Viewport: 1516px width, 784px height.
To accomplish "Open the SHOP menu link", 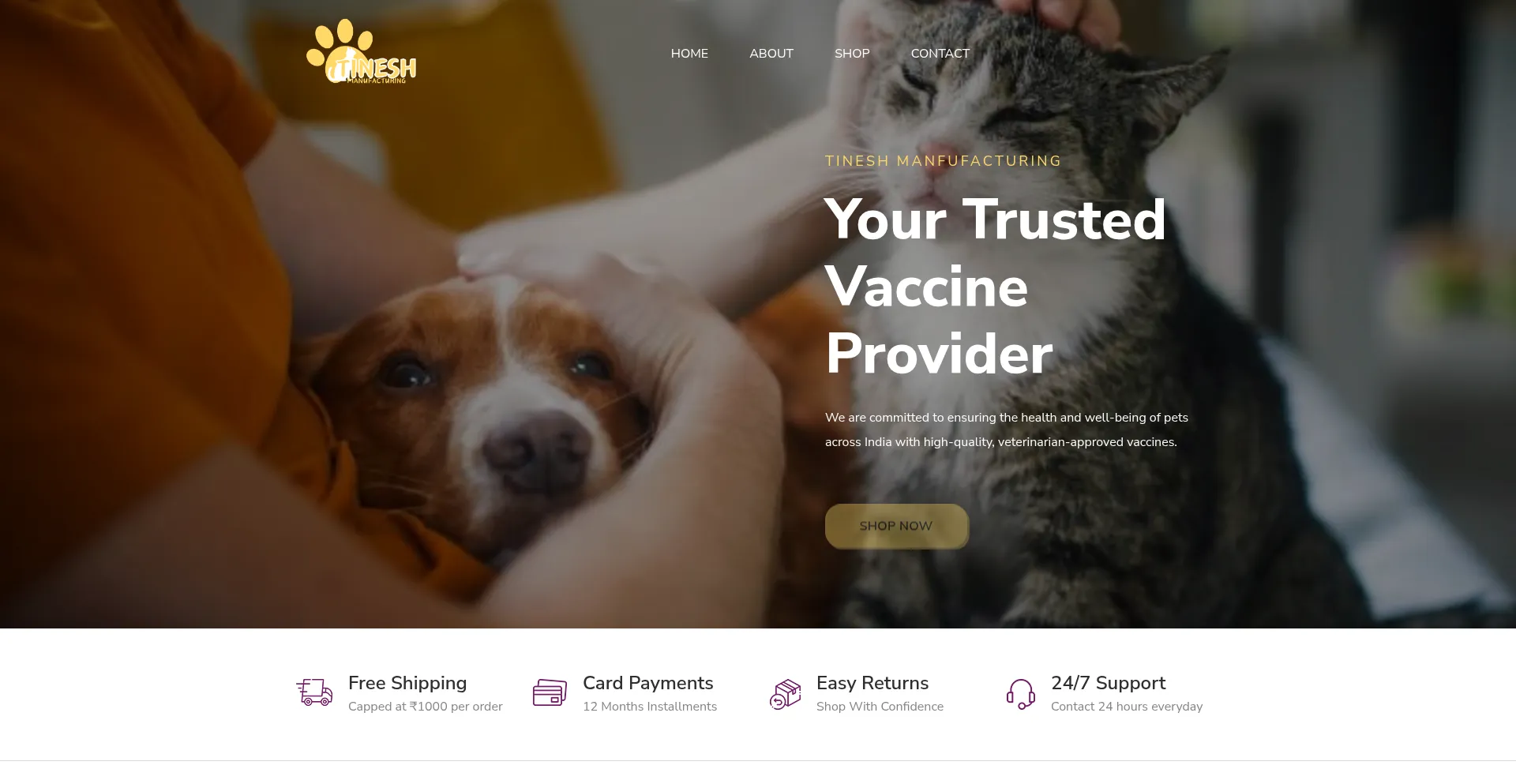I will point(852,54).
